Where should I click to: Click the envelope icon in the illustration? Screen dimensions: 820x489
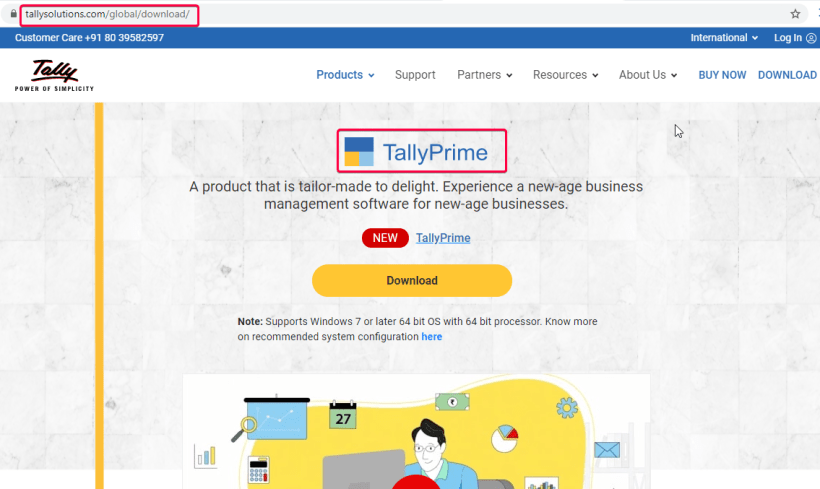[x=607, y=450]
